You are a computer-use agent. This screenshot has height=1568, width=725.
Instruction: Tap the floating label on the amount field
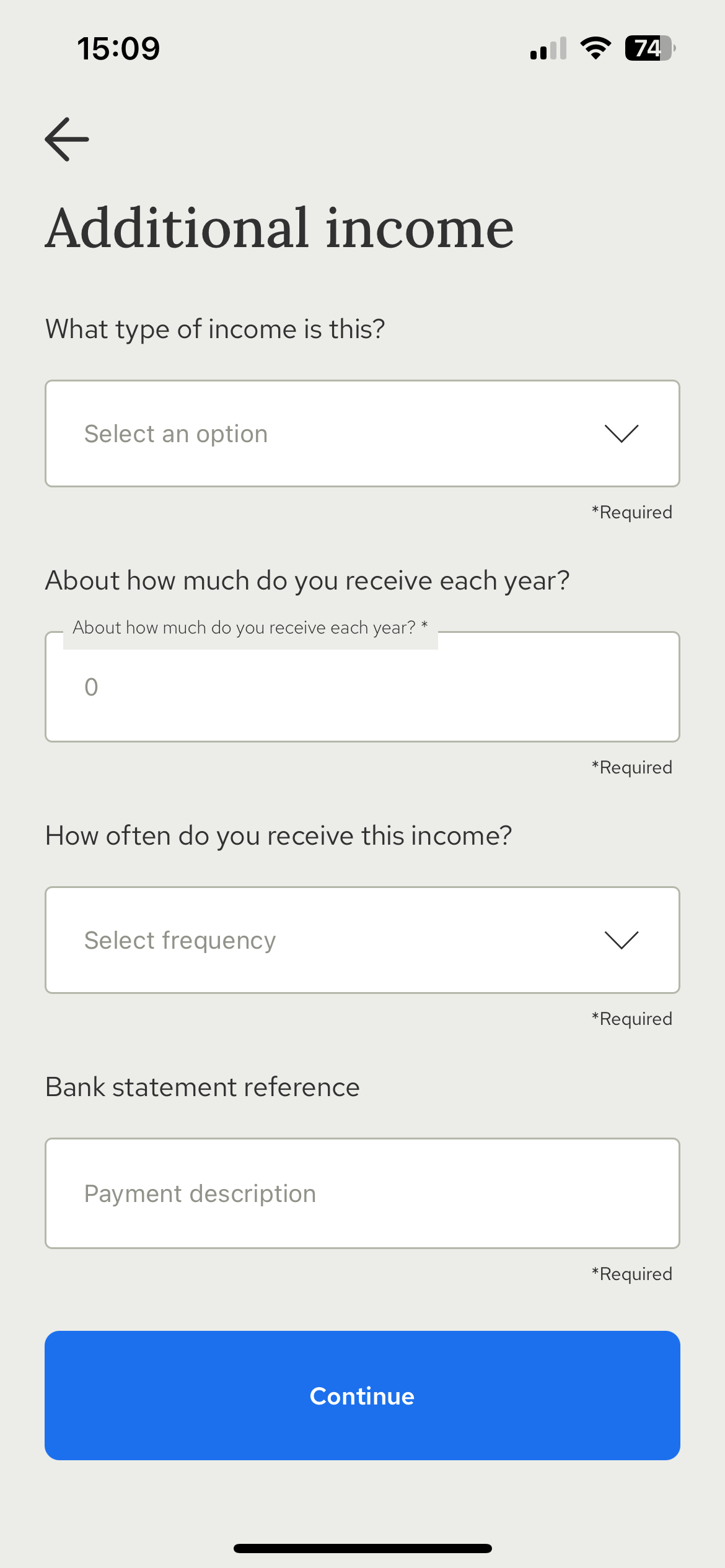(x=250, y=627)
